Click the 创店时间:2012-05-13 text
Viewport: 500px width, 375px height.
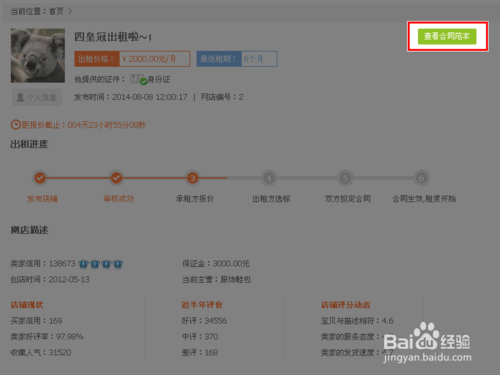pyautogui.click(x=50, y=279)
